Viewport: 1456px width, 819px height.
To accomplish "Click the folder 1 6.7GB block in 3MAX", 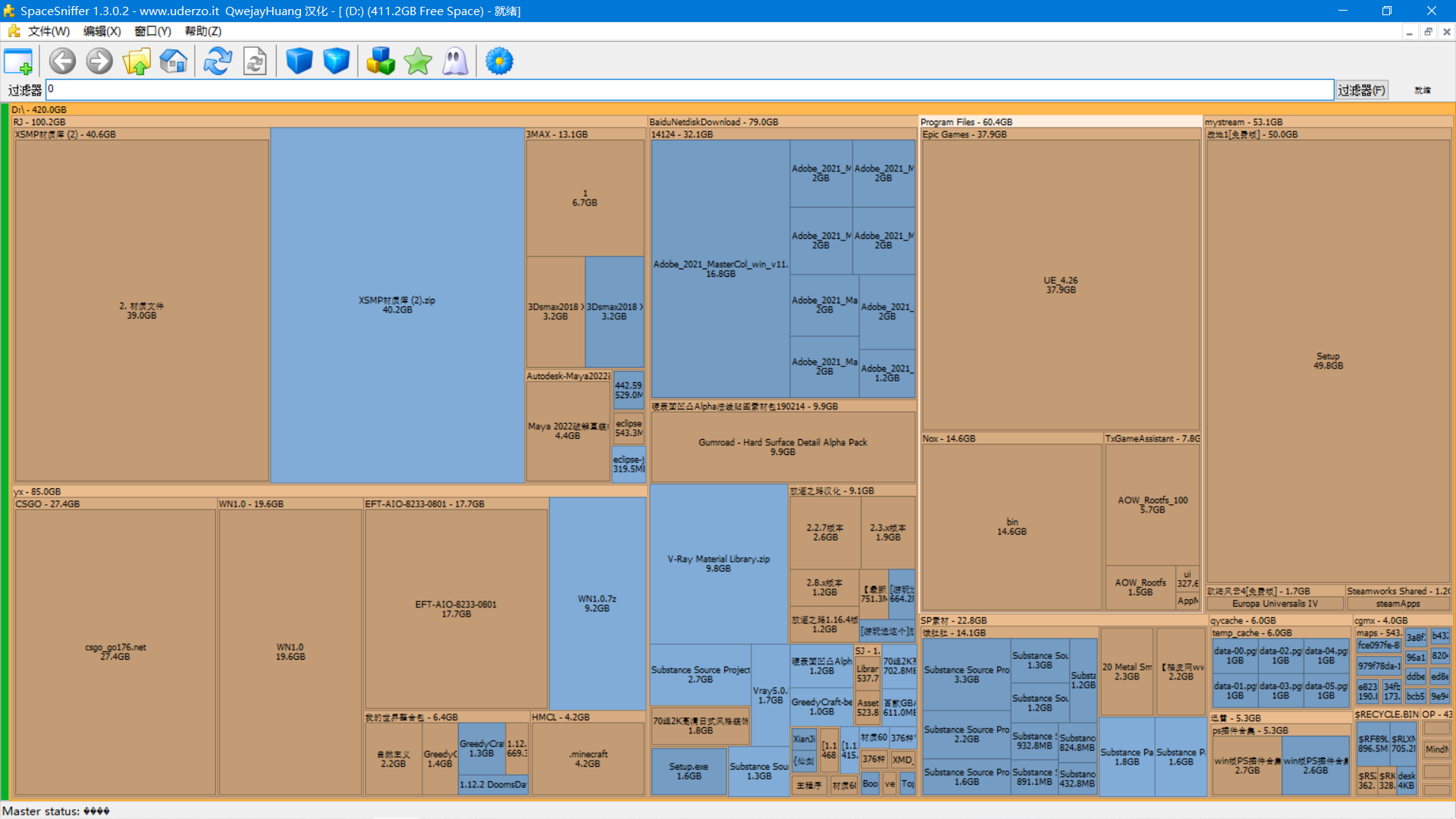I will pos(585,198).
